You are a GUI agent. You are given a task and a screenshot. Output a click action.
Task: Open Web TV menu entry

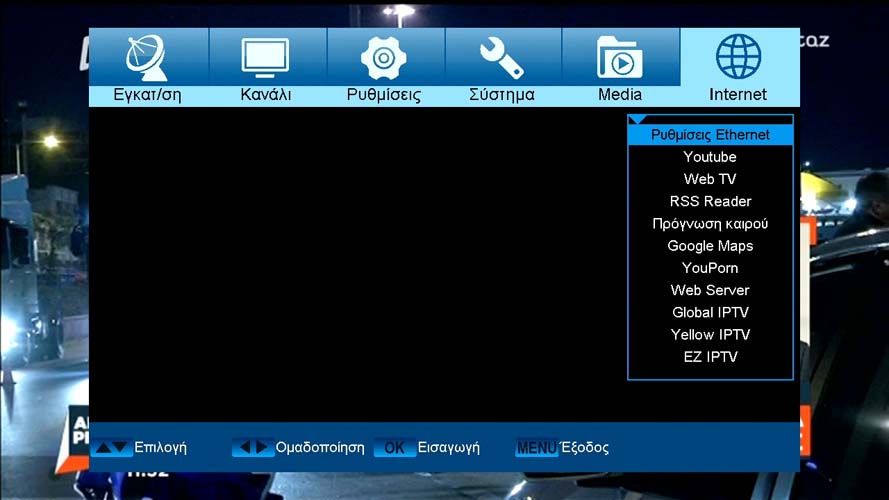pos(710,179)
